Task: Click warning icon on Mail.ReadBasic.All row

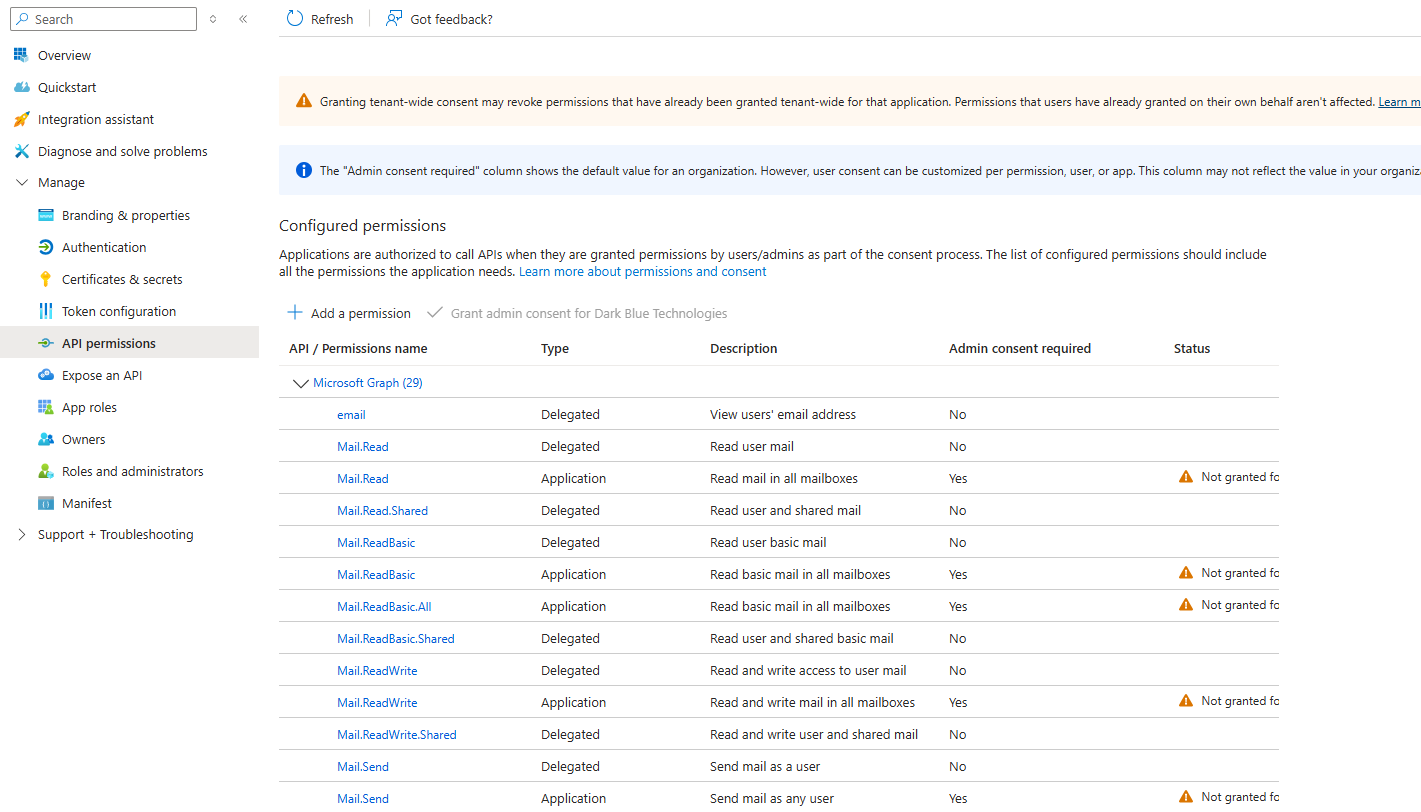Action: click(x=1186, y=605)
